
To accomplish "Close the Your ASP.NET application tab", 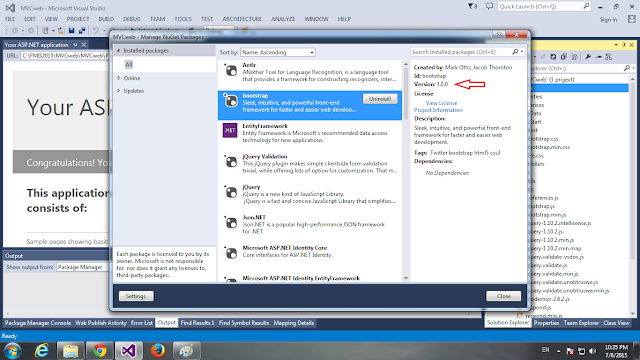I will 84,44.
